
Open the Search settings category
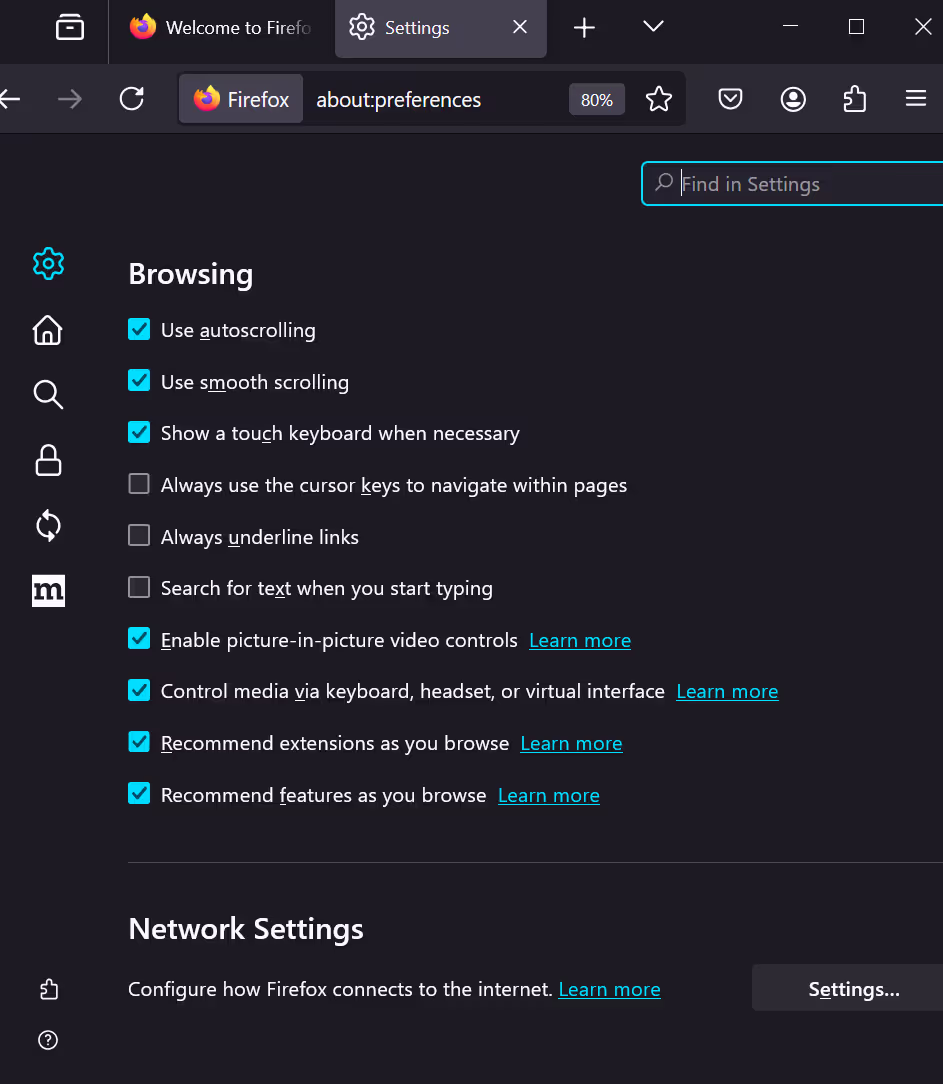tap(48, 394)
